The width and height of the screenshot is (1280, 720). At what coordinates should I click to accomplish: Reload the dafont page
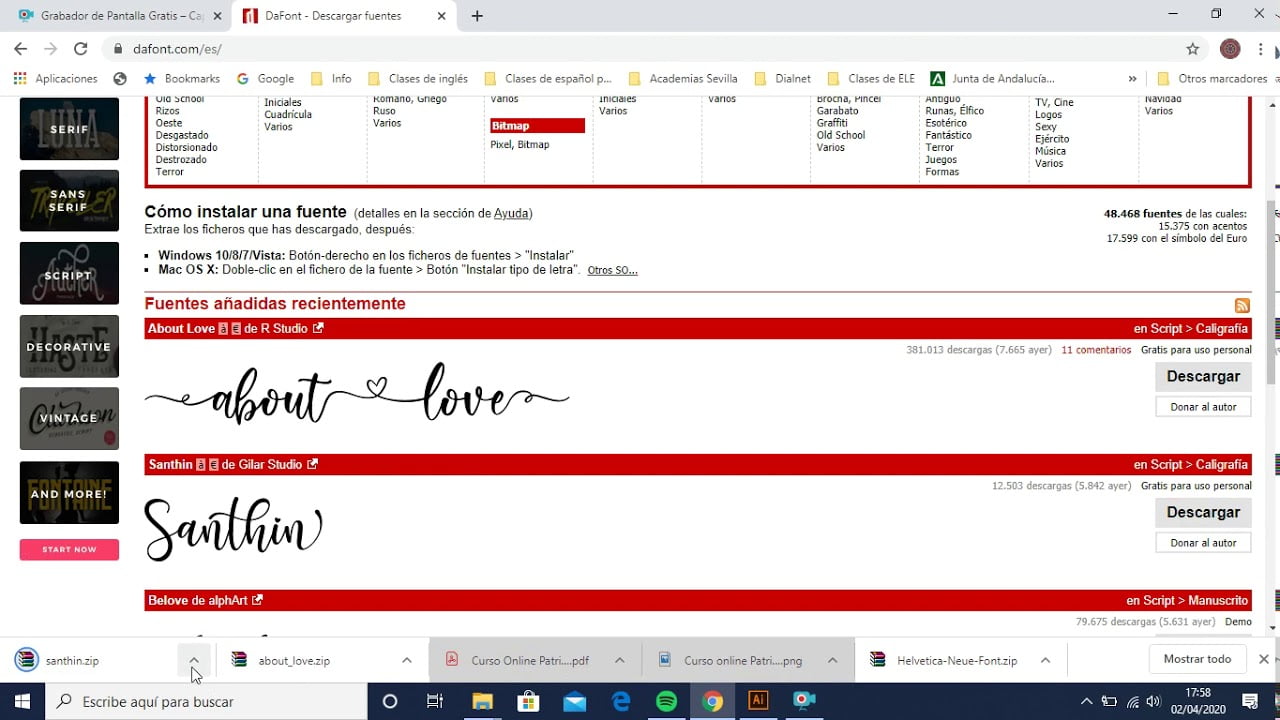click(x=81, y=48)
